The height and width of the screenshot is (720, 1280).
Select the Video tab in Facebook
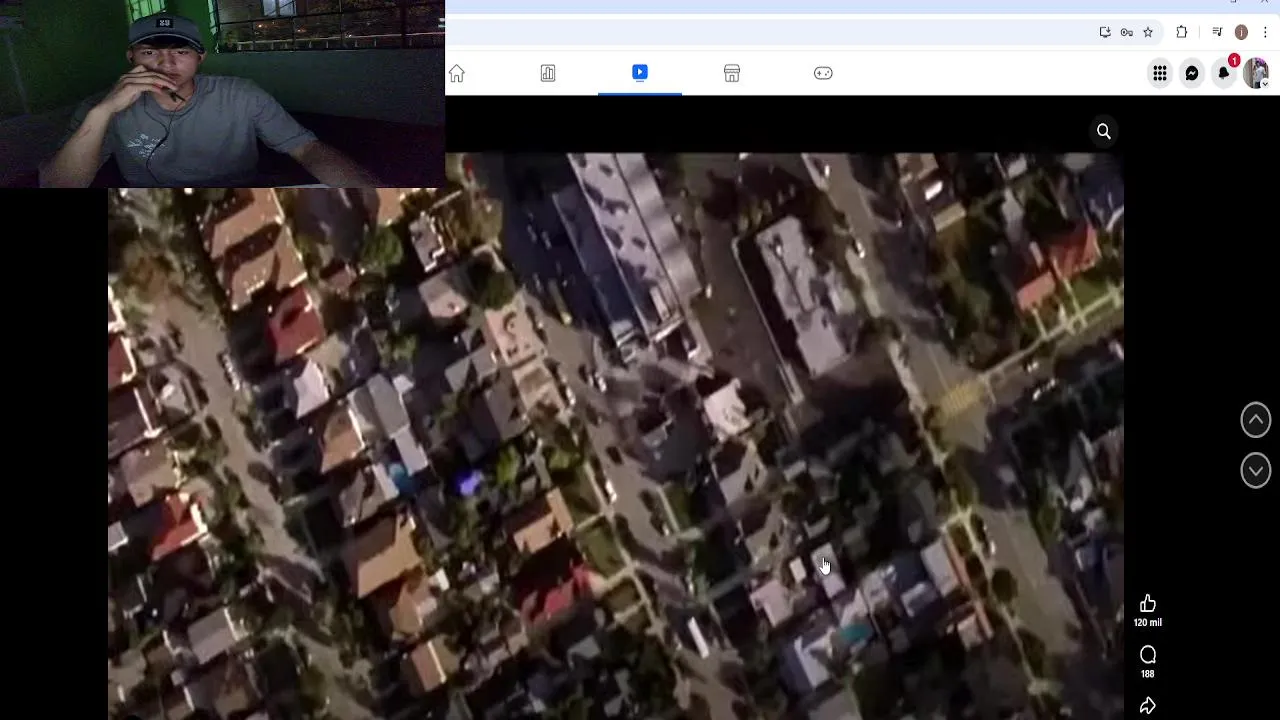click(x=640, y=72)
